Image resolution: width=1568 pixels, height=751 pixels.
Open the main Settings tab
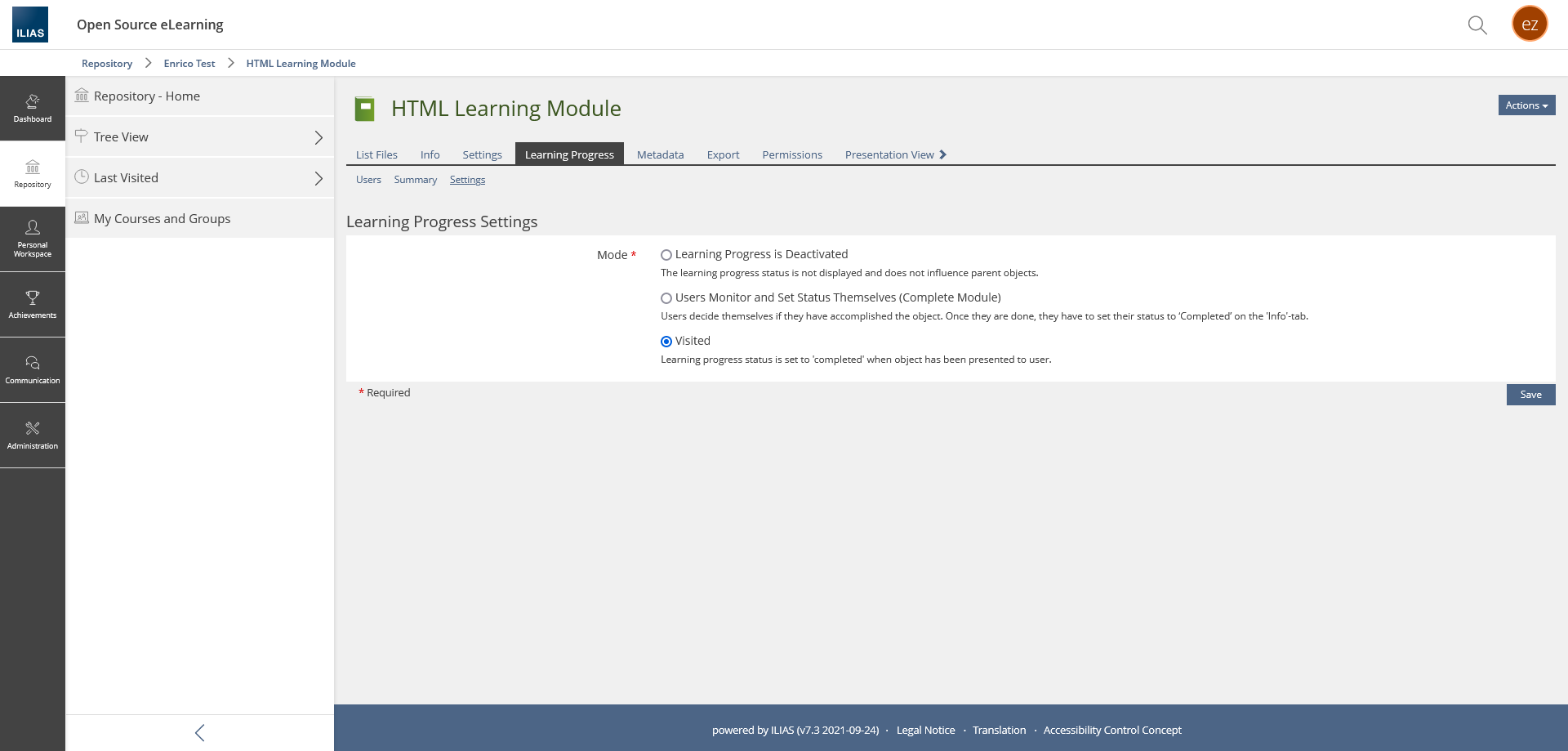pyautogui.click(x=482, y=154)
